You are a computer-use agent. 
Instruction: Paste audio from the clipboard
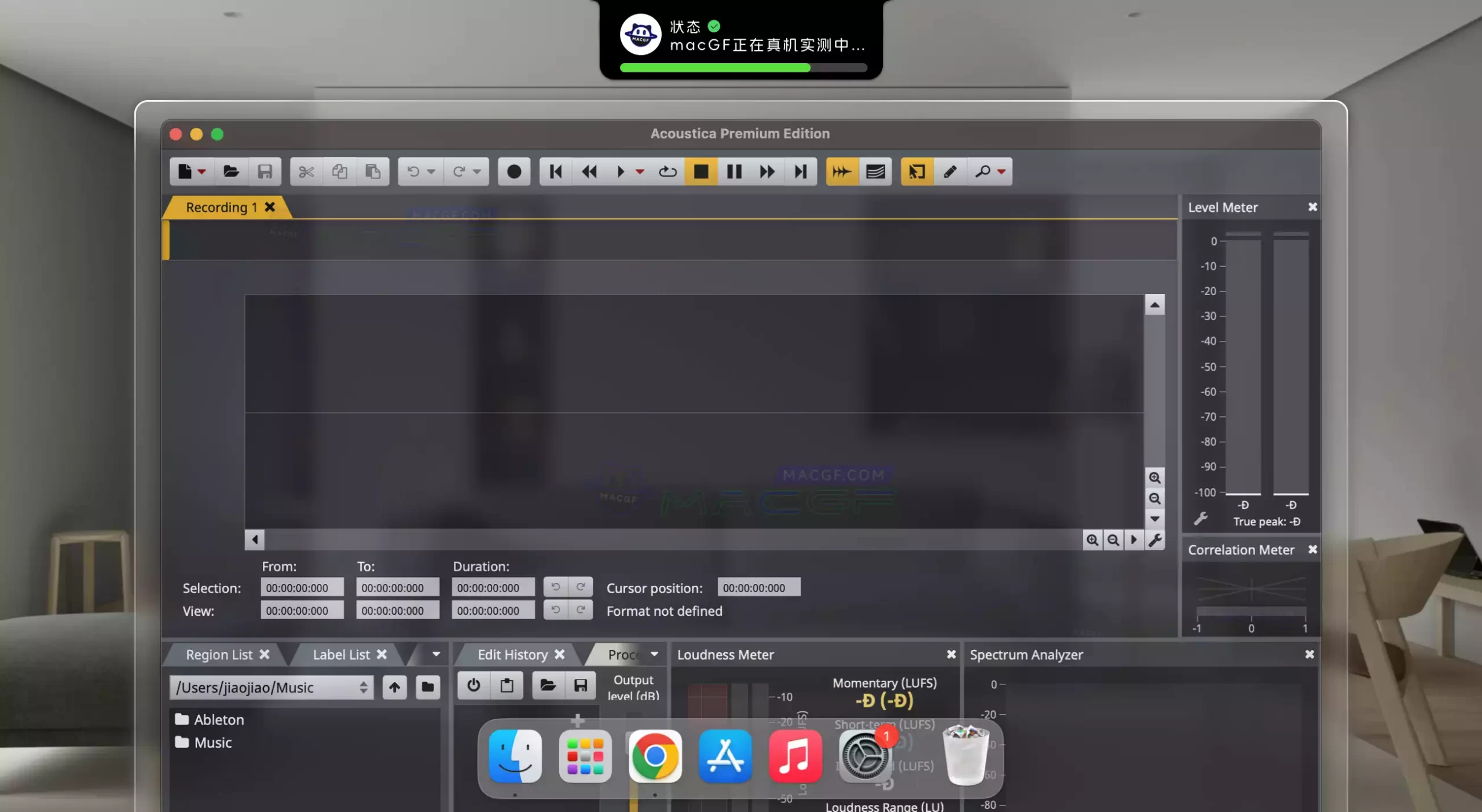point(373,171)
